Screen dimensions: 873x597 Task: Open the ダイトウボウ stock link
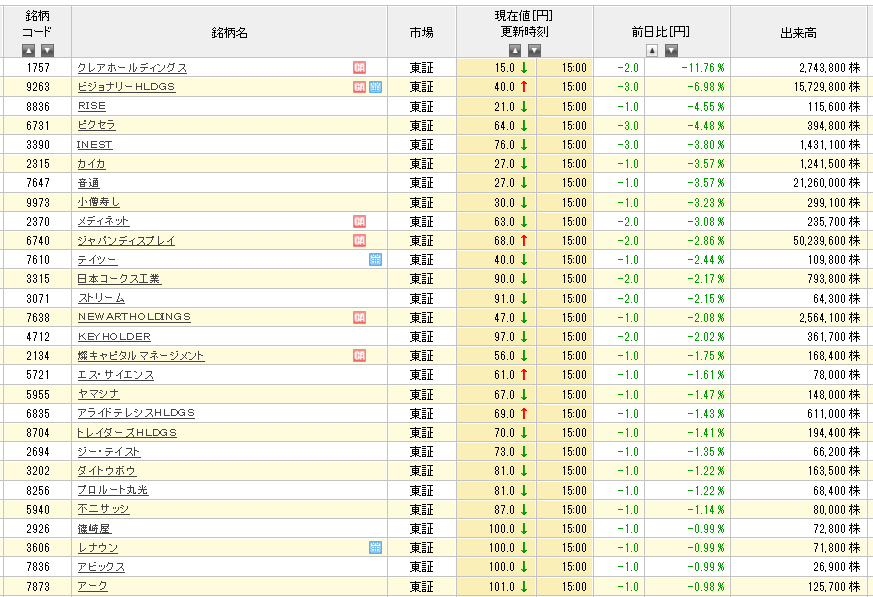click(x=106, y=471)
